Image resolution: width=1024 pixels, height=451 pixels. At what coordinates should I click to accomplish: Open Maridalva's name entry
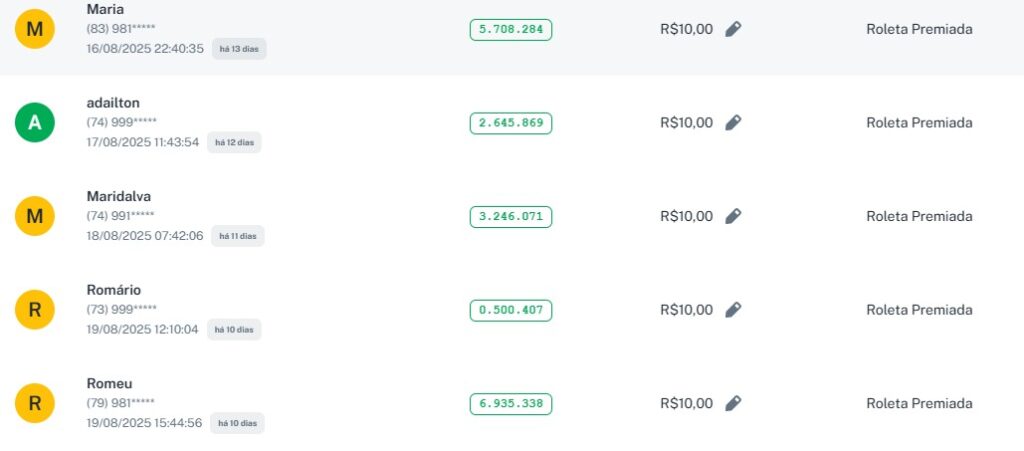(119, 196)
